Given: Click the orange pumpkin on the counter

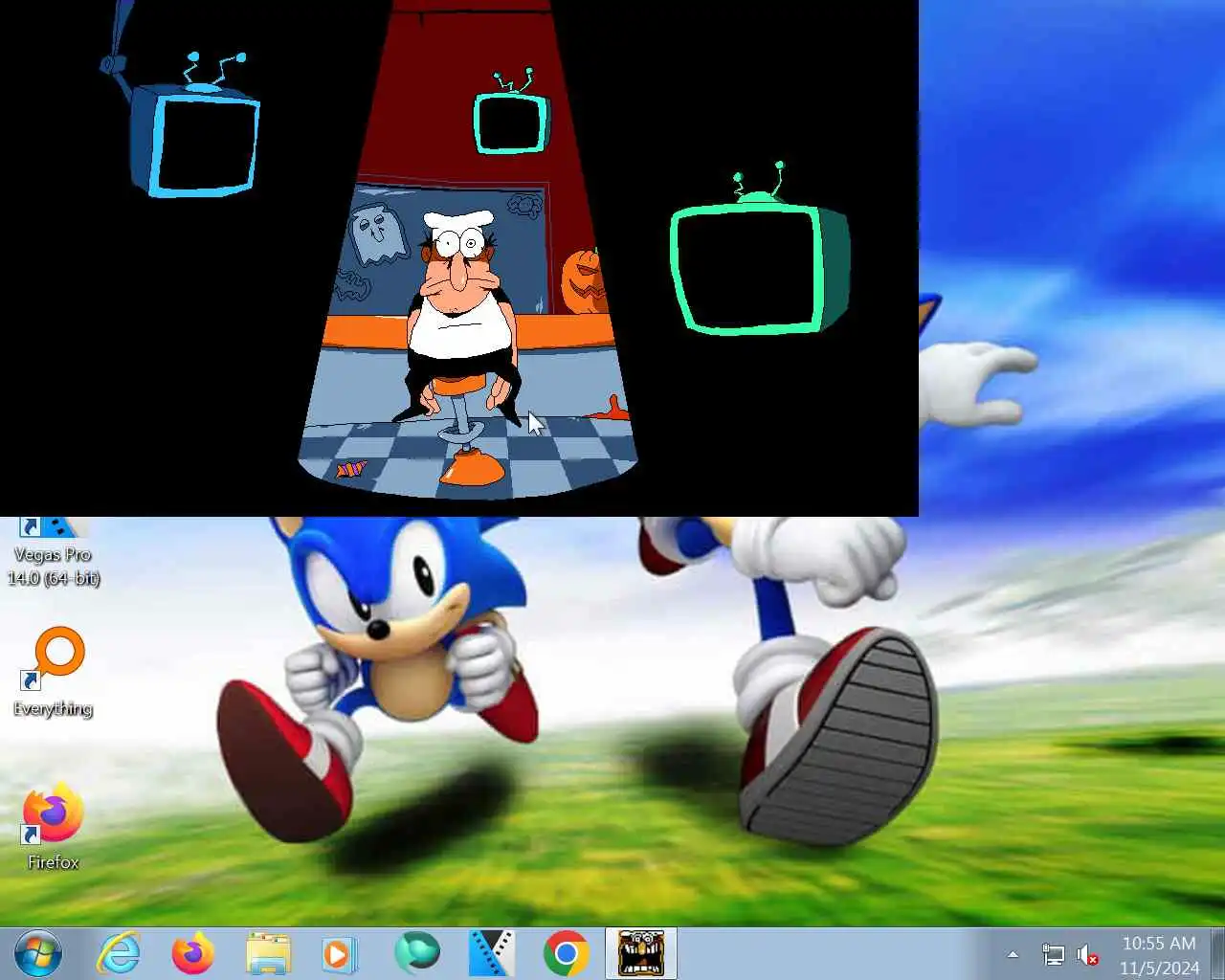Looking at the screenshot, I should tap(583, 281).
